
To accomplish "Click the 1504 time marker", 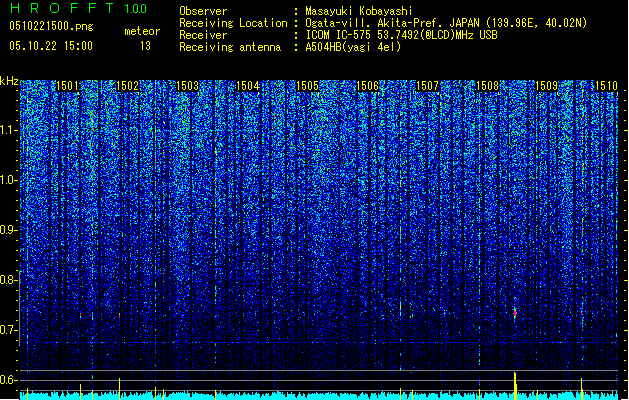I will pos(248,86).
